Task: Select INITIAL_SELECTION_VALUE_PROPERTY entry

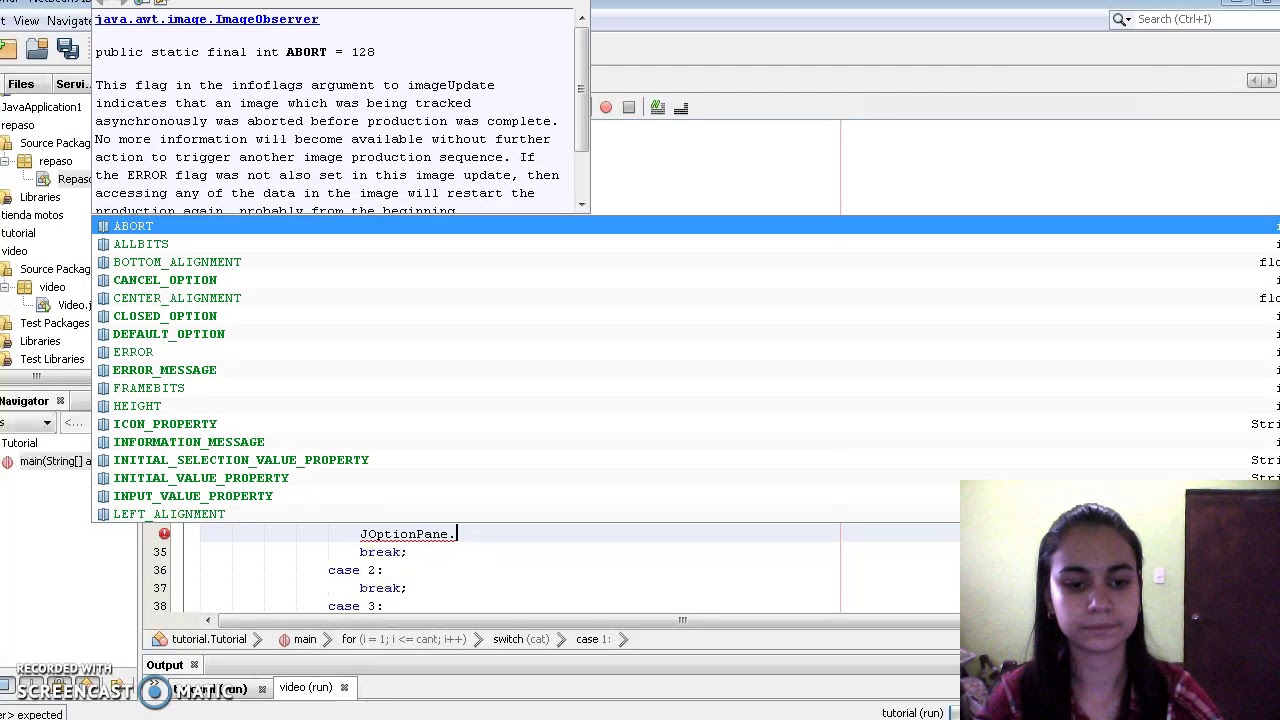Action: 685,460
